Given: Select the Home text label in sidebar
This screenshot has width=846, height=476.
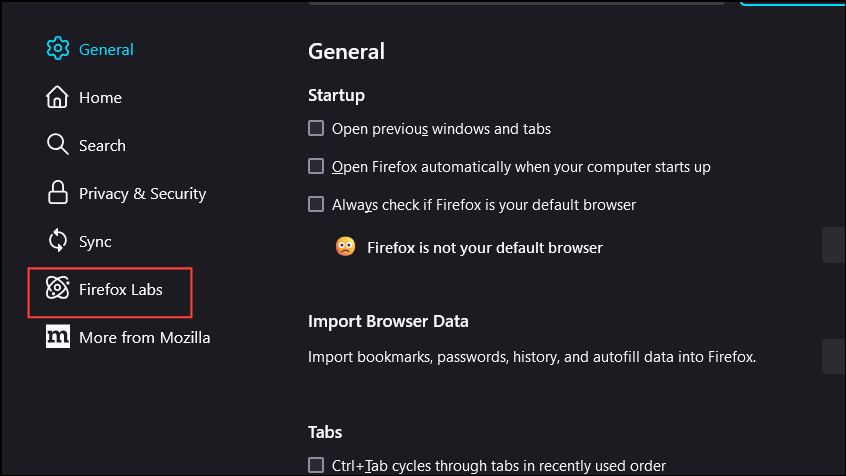Looking at the screenshot, I should click(x=100, y=97).
